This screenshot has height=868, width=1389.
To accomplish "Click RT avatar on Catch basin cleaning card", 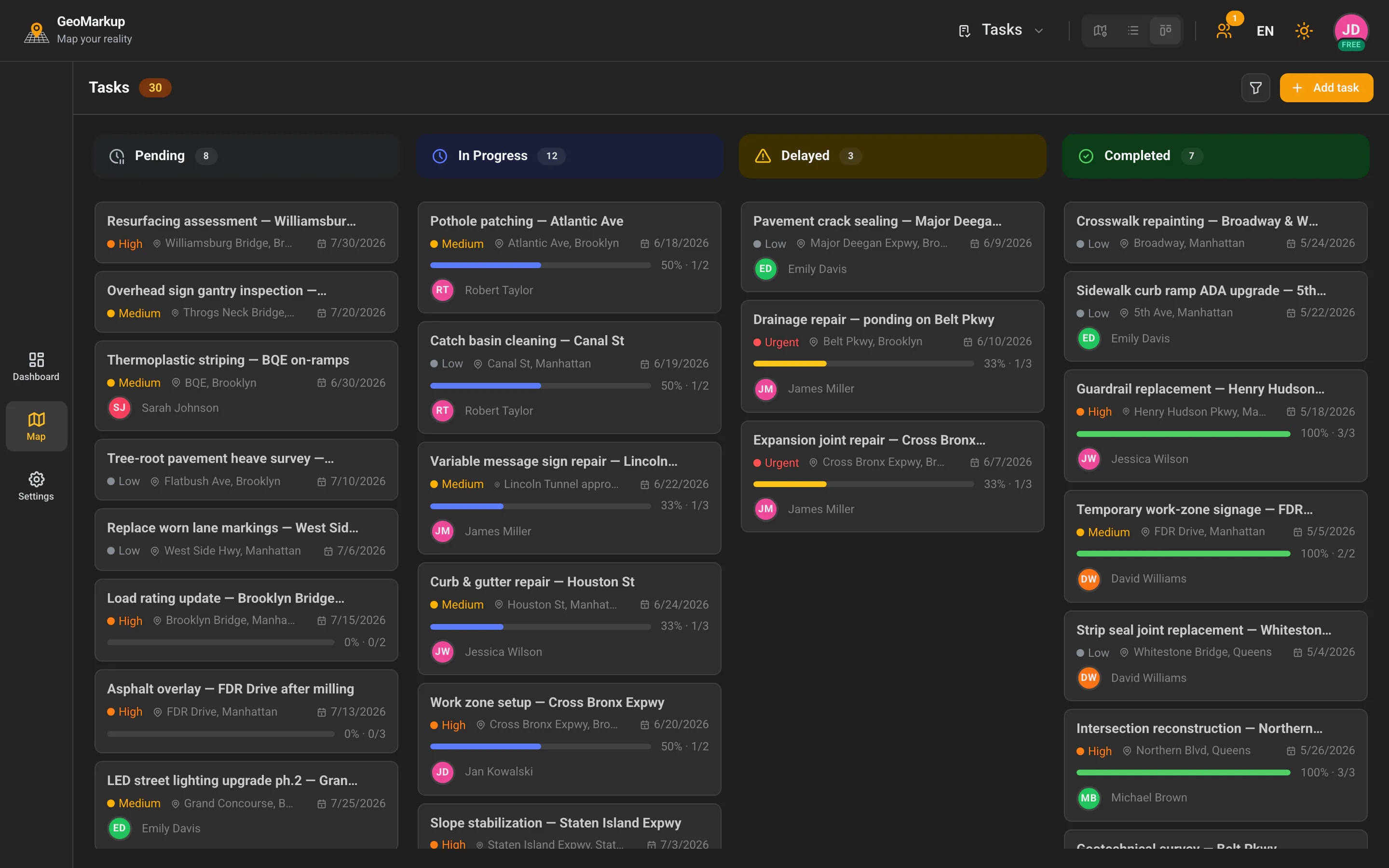I will tap(443, 410).
